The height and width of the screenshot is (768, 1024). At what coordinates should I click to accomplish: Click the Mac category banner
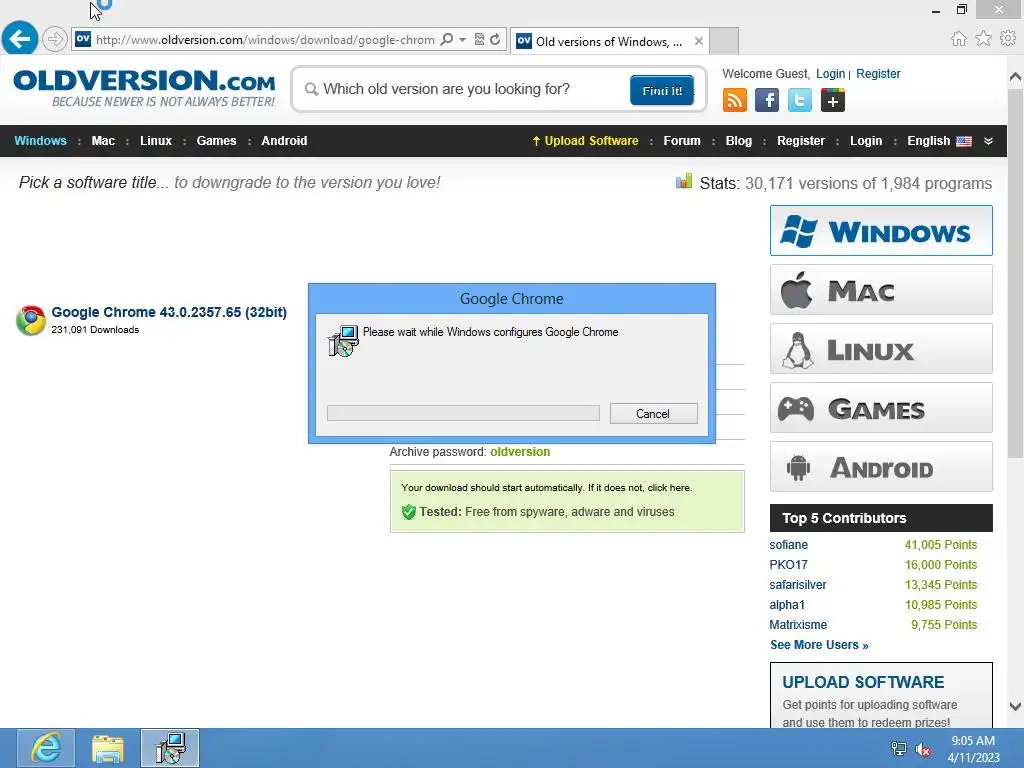click(x=881, y=289)
